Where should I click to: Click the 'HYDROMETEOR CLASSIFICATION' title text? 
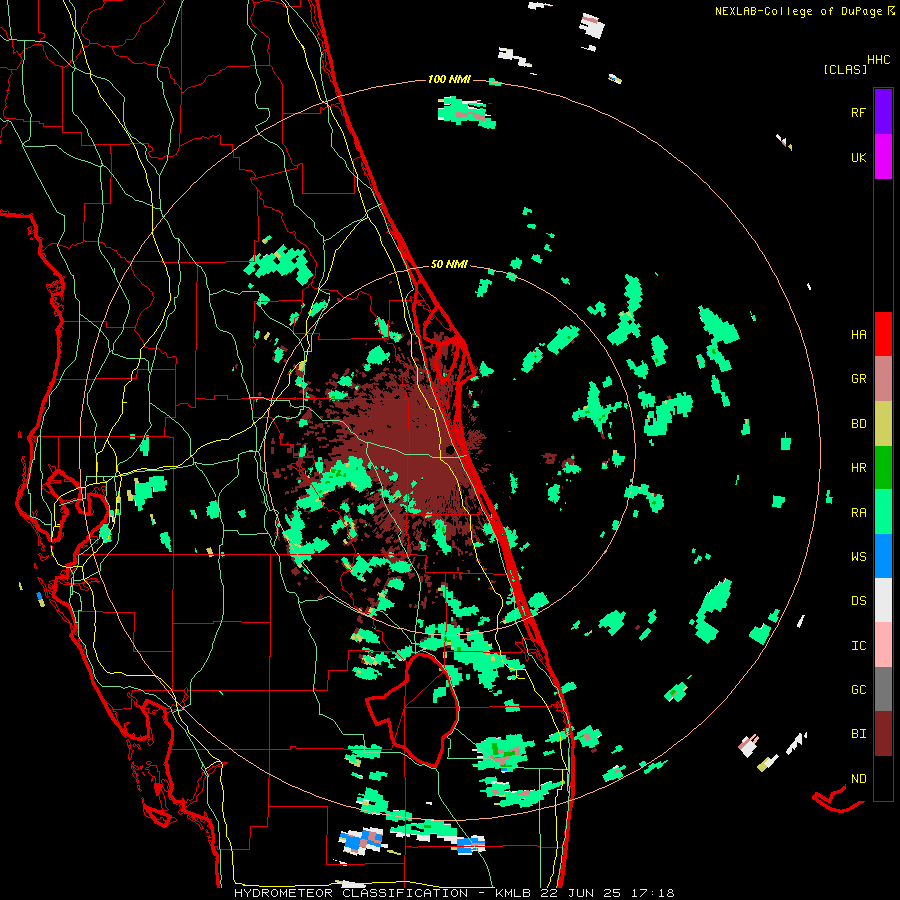pyautogui.click(x=351, y=893)
